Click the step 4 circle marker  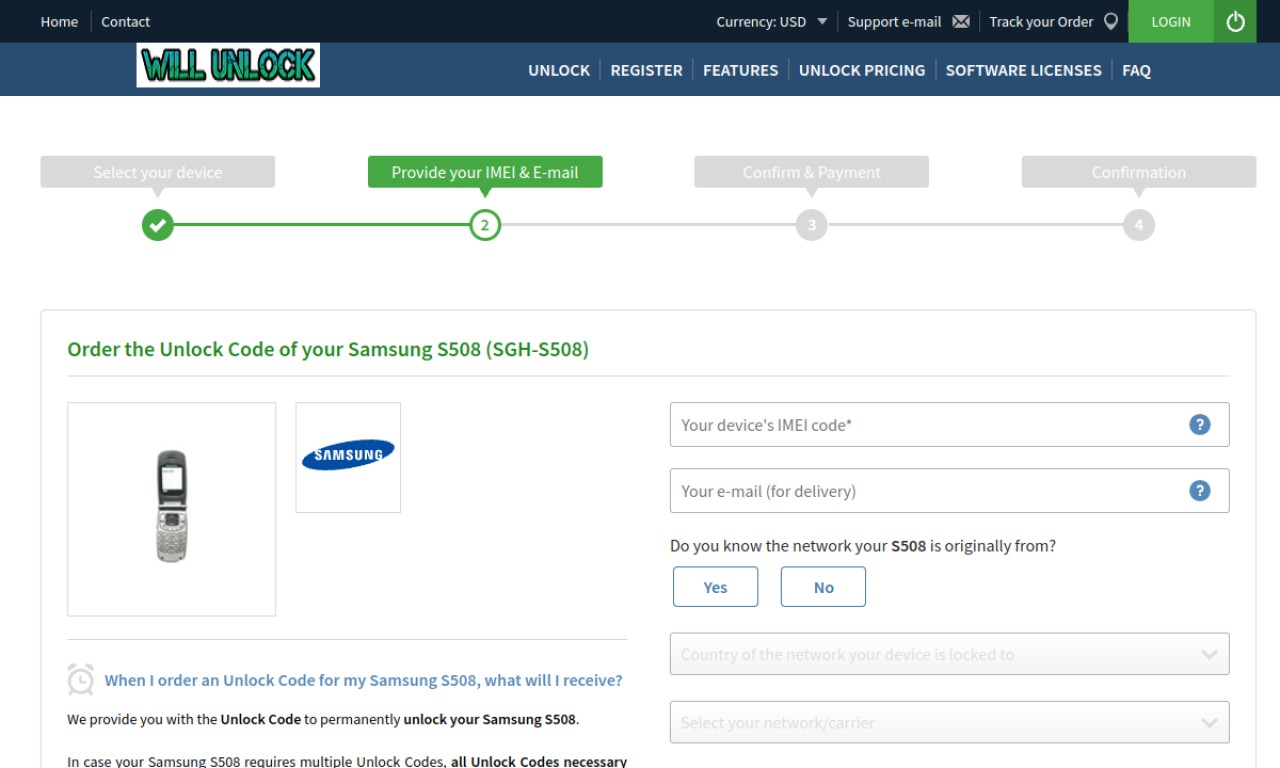click(x=1139, y=225)
